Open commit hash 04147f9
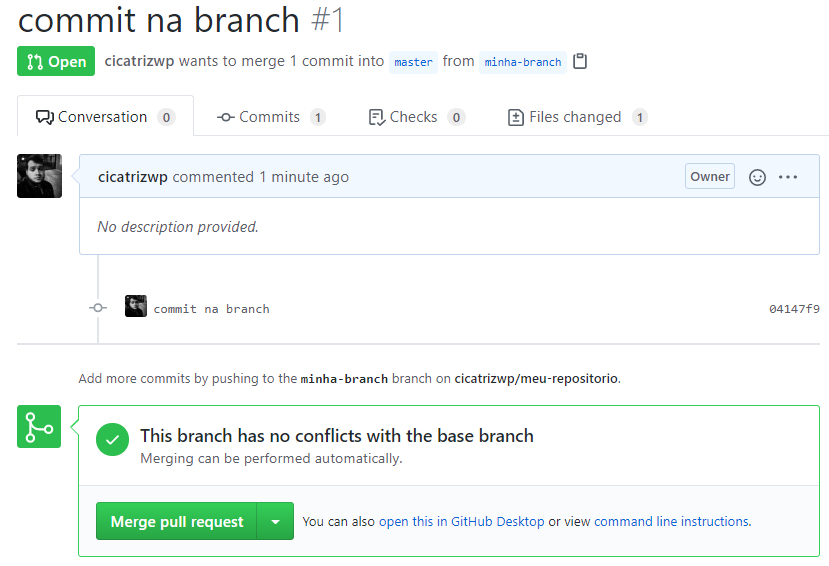The image size is (829, 566). pyautogui.click(x=794, y=309)
